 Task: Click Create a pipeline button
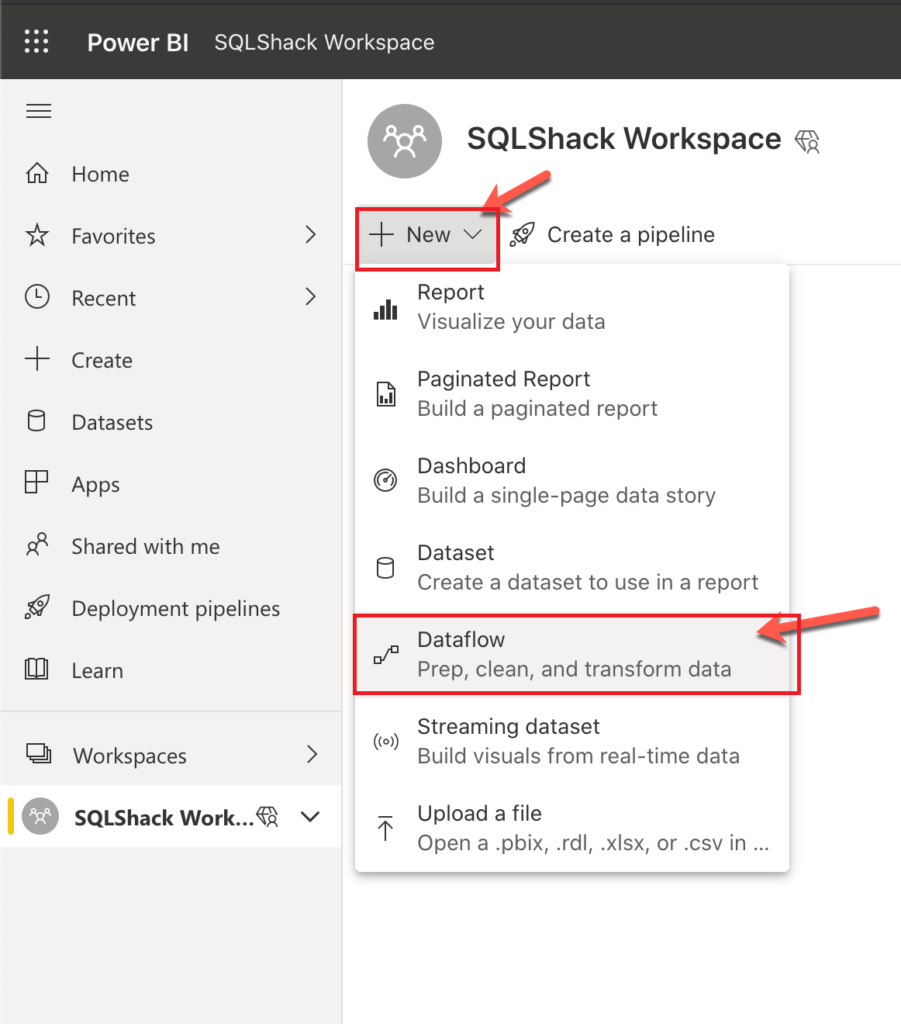pos(612,234)
